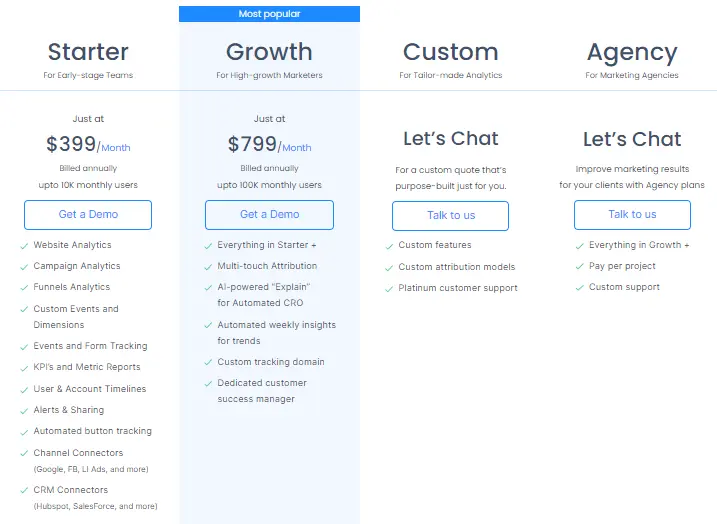Select the Growth plan heading
The image size is (717, 524).
(x=269, y=52)
